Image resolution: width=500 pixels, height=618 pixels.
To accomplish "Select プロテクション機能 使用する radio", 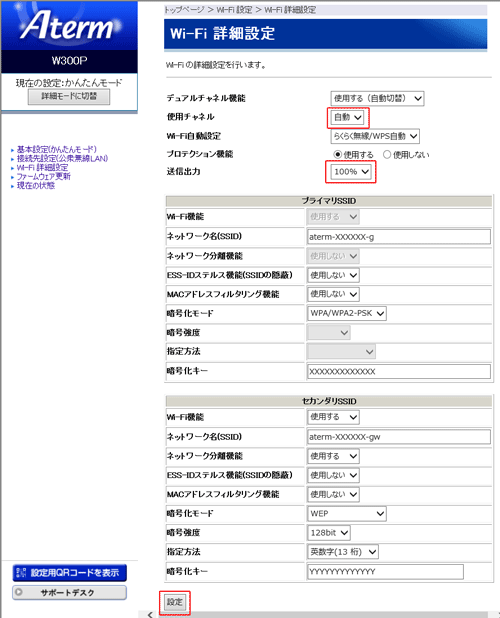I will click(x=337, y=154).
